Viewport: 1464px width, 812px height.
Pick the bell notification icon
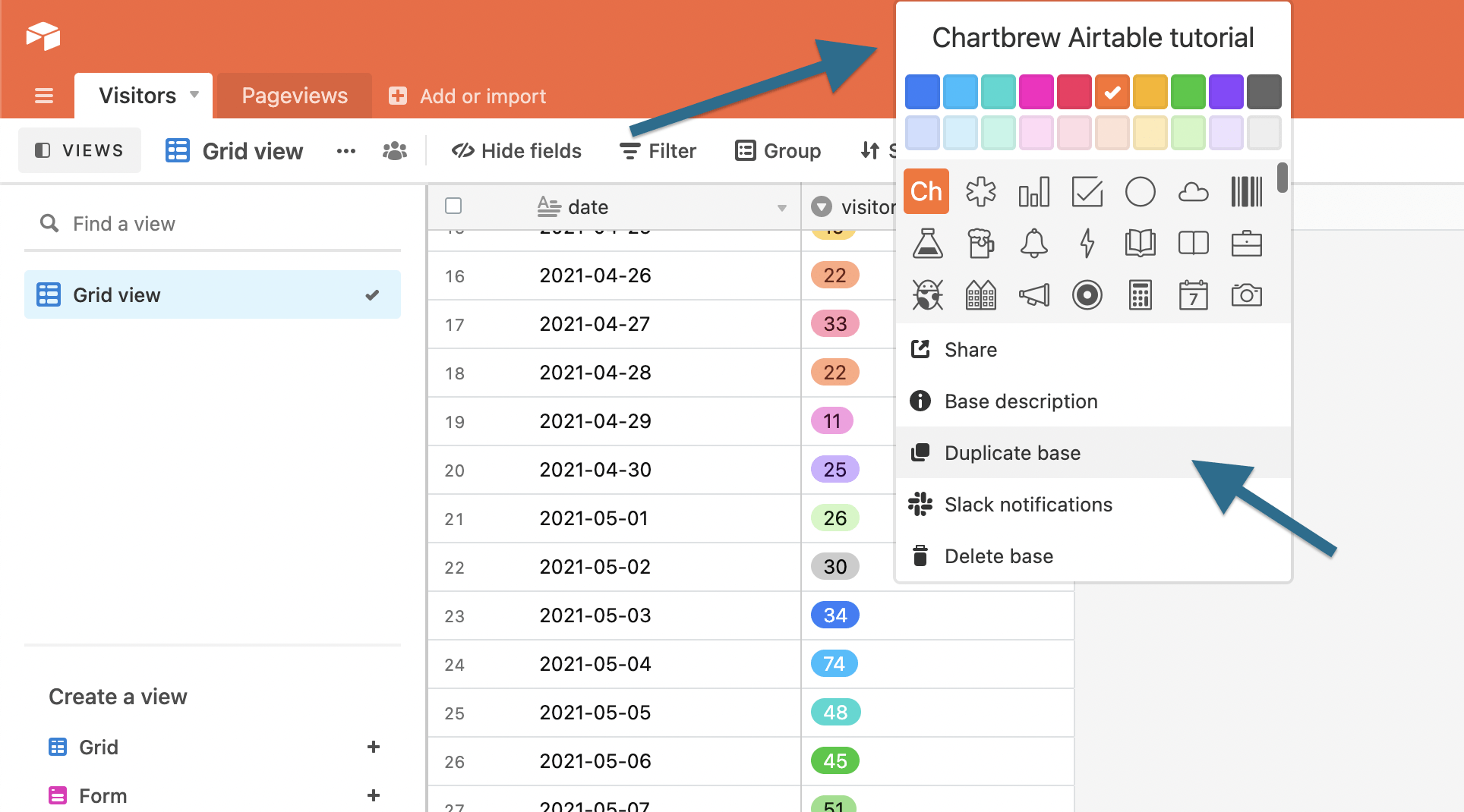point(1035,243)
